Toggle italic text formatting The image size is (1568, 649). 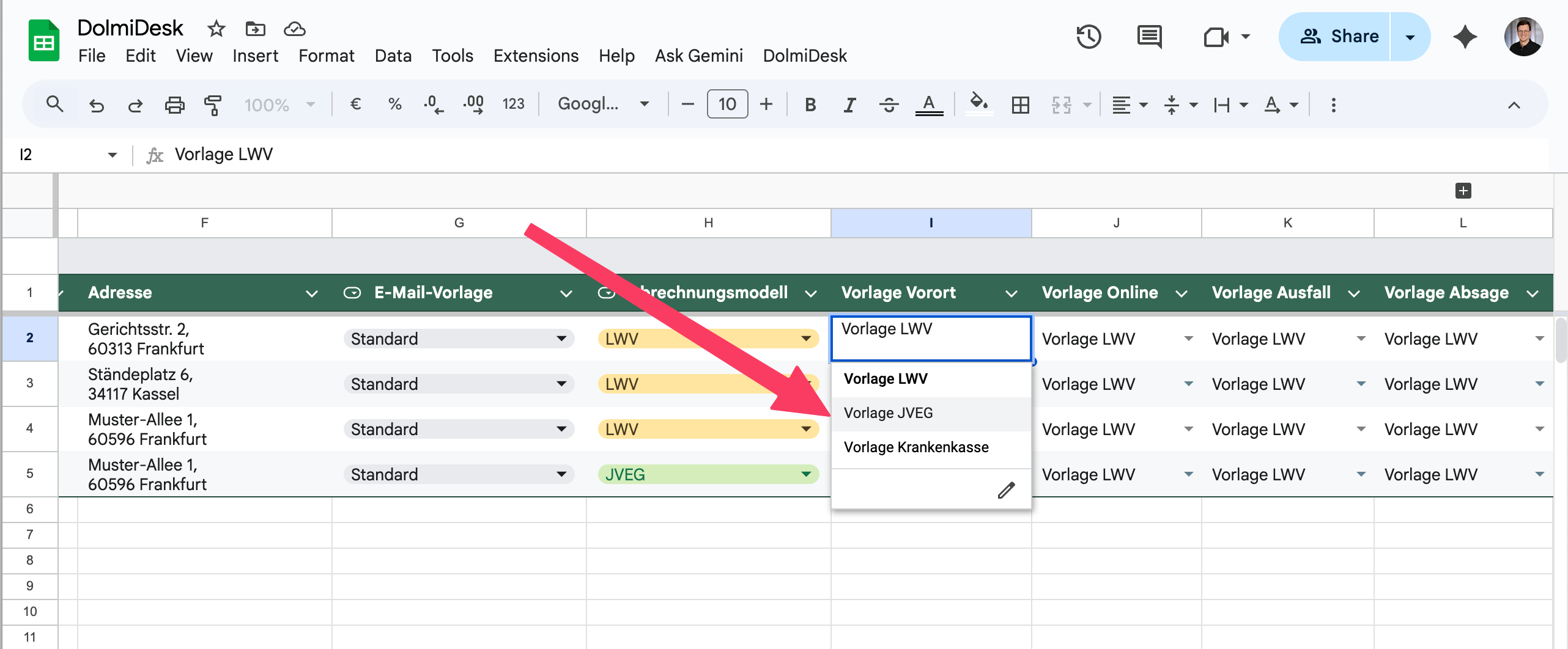[x=849, y=105]
